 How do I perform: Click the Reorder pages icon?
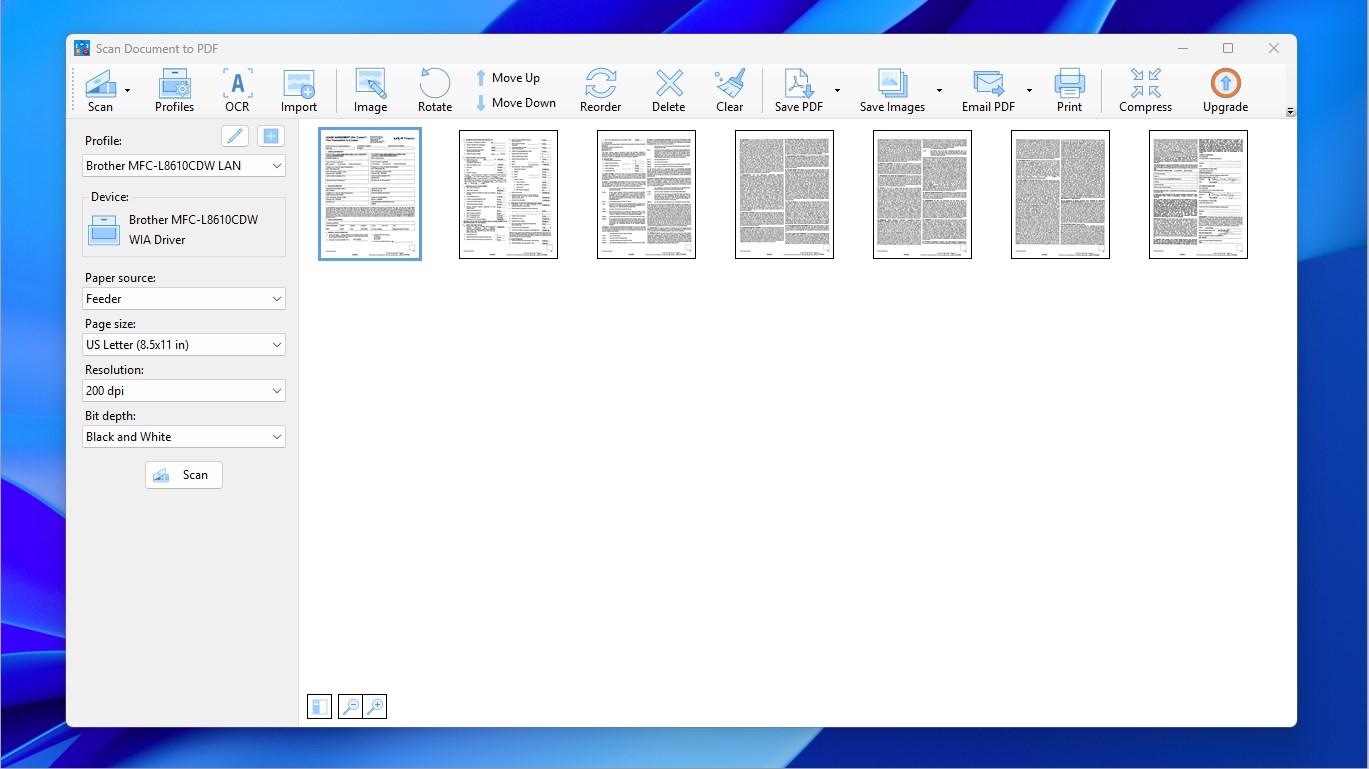600,89
